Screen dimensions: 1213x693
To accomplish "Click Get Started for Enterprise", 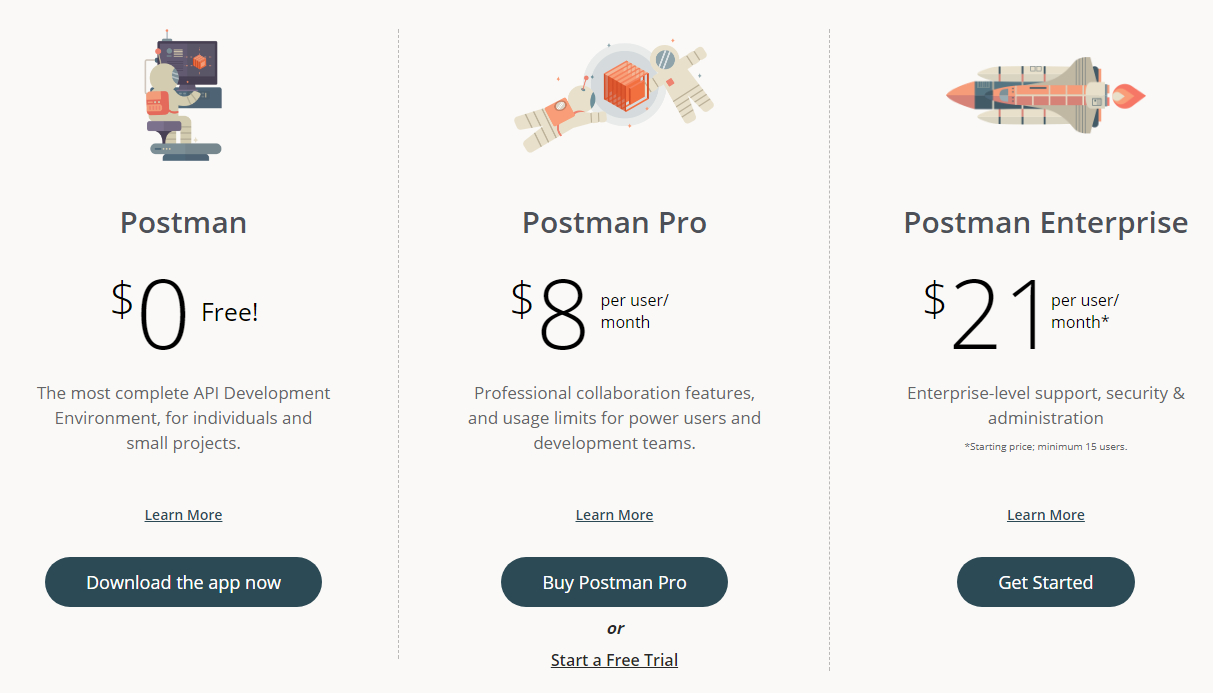I will tap(1046, 582).
